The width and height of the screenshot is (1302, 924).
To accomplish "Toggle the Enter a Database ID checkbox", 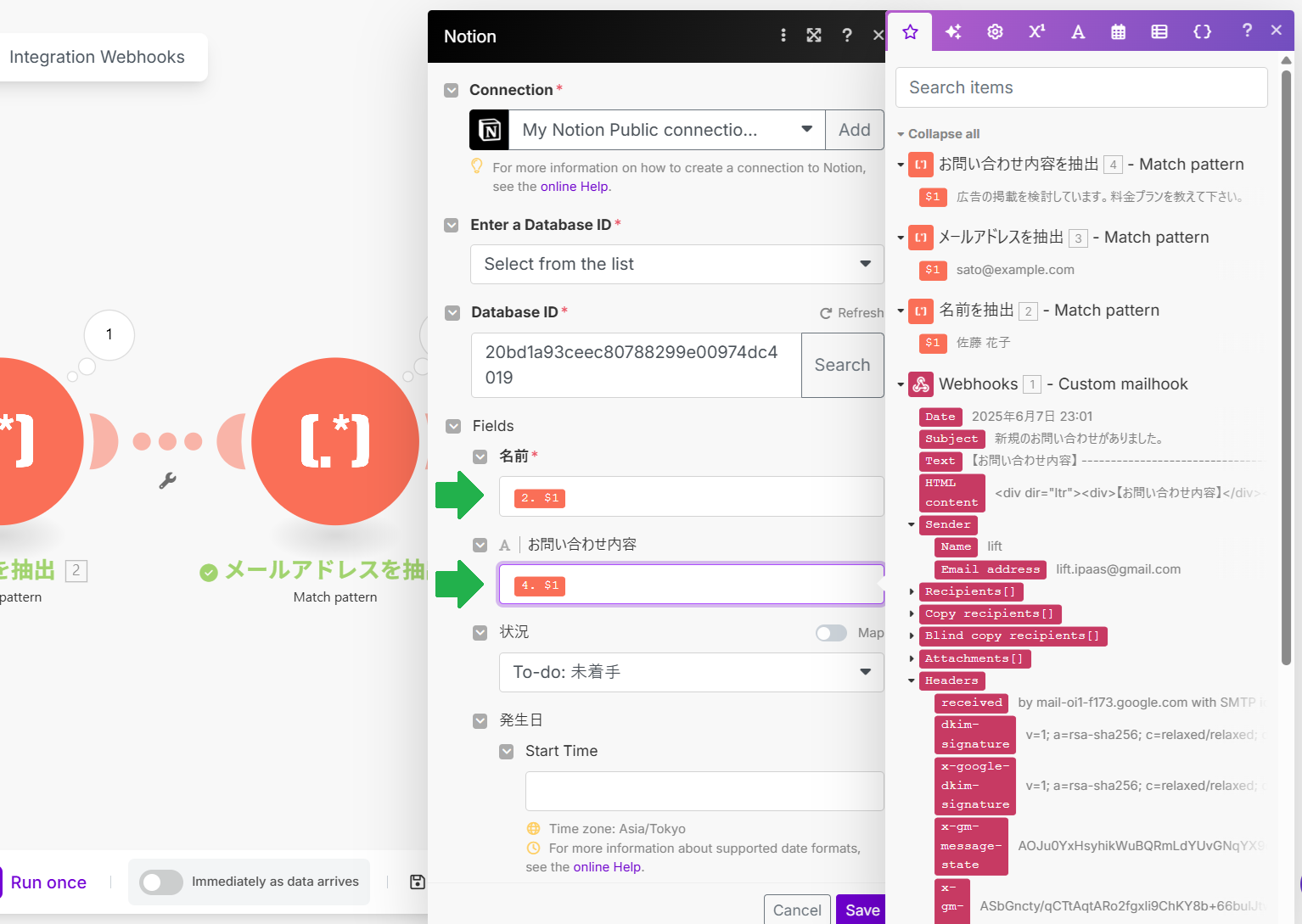I will (x=452, y=225).
